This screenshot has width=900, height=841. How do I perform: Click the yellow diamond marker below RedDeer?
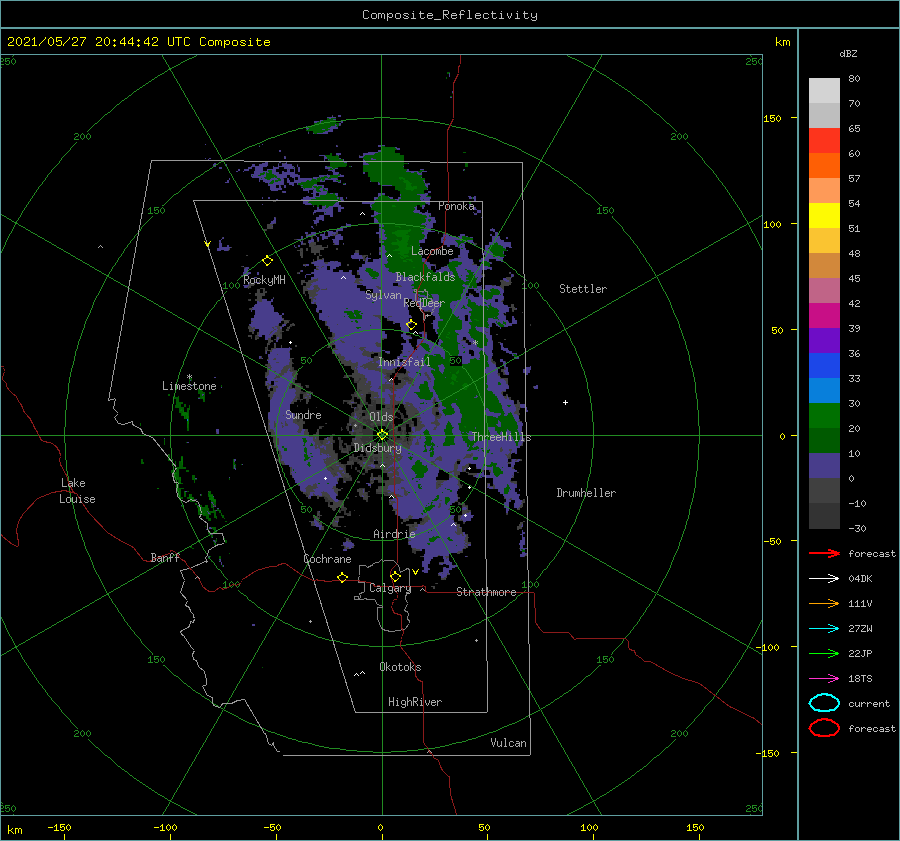pos(412,325)
